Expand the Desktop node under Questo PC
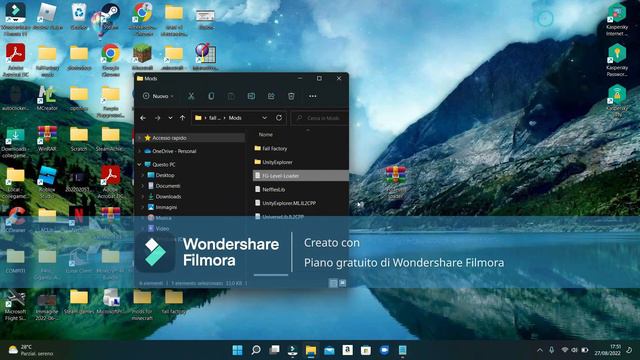The height and width of the screenshot is (360, 640). click(x=143, y=175)
